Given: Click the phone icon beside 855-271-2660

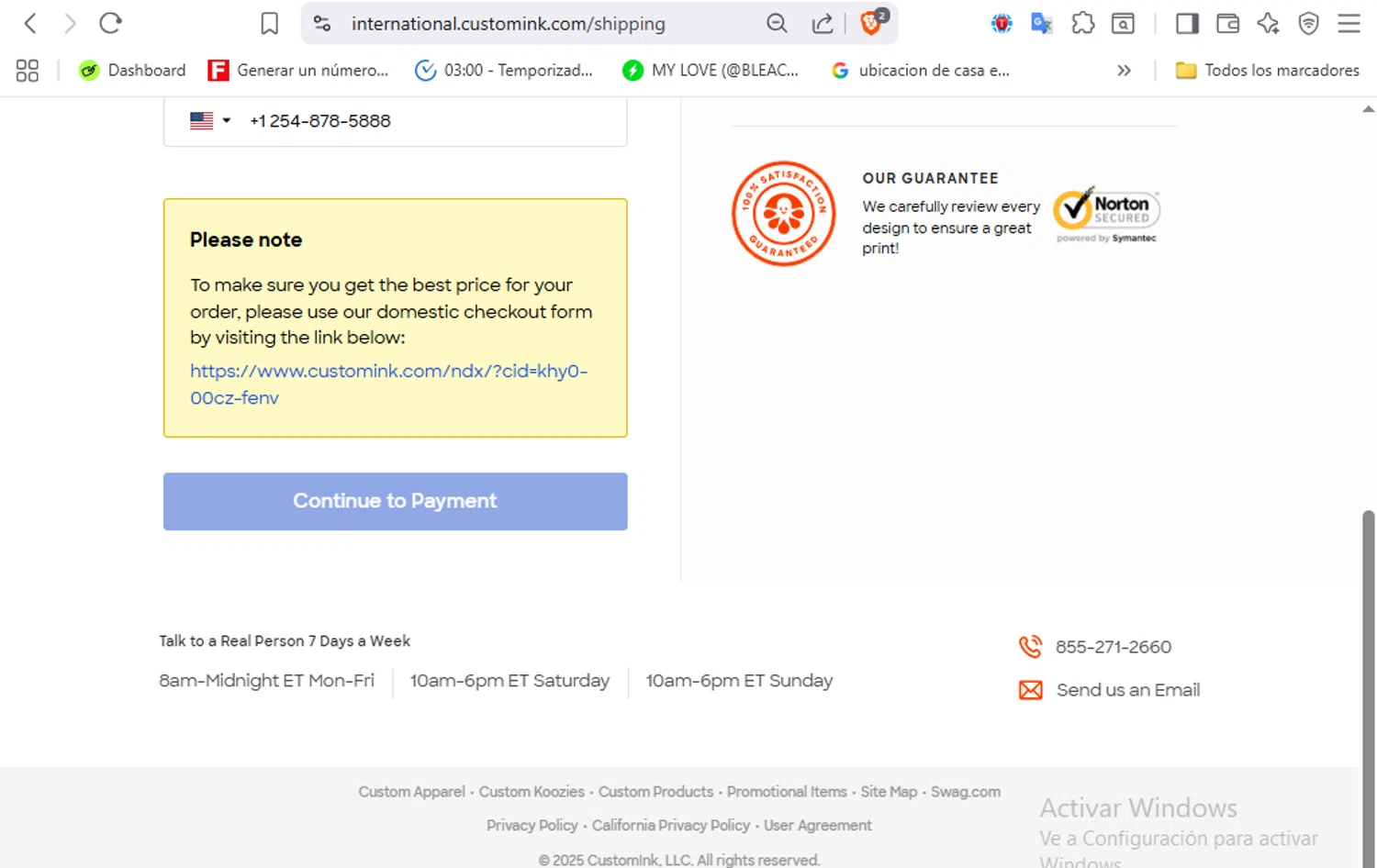Looking at the screenshot, I should pyautogui.click(x=1031, y=647).
